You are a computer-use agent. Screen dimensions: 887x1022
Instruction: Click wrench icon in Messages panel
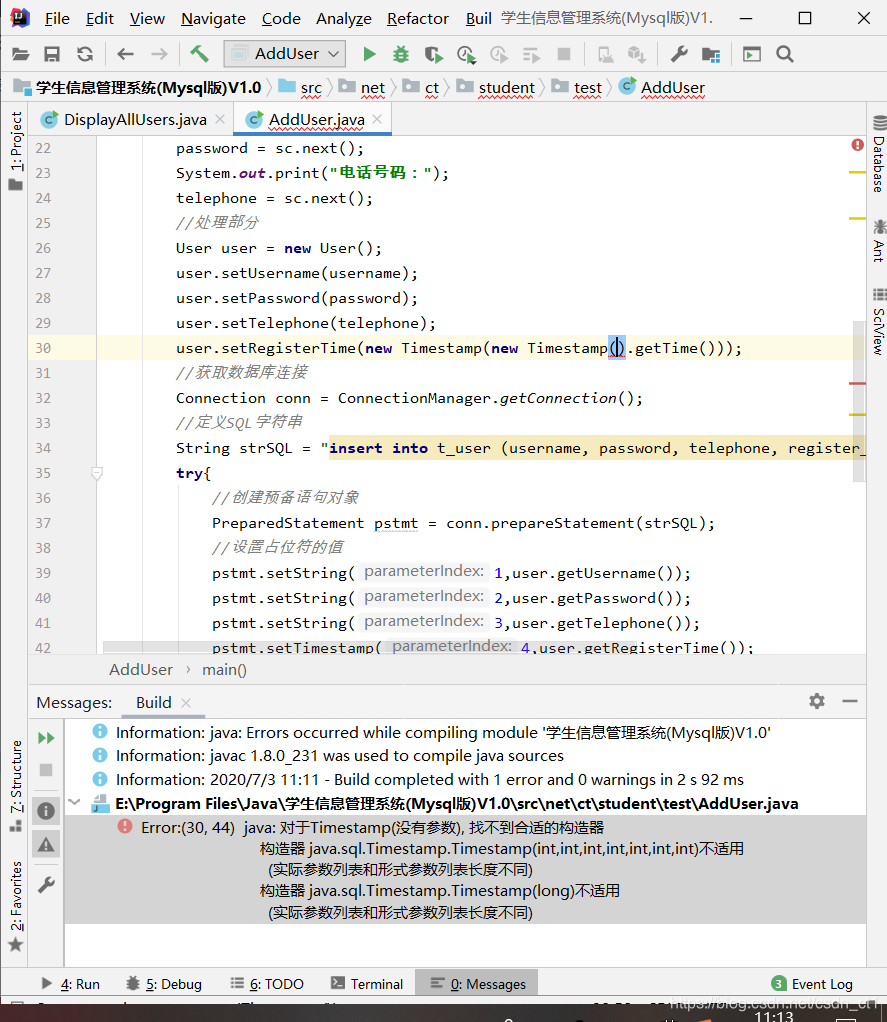pyautogui.click(x=46, y=885)
